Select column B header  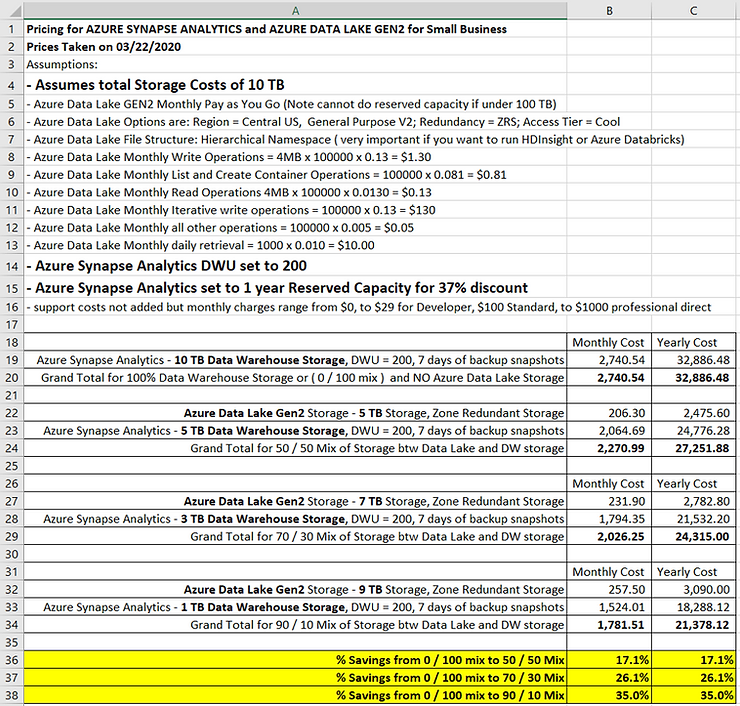[x=609, y=10]
